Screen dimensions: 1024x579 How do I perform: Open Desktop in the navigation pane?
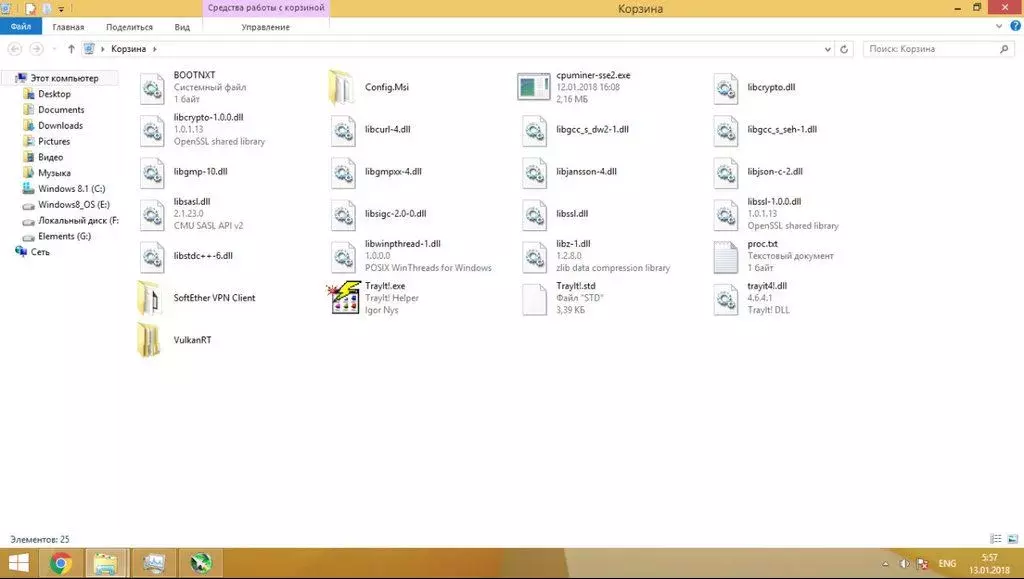point(54,94)
